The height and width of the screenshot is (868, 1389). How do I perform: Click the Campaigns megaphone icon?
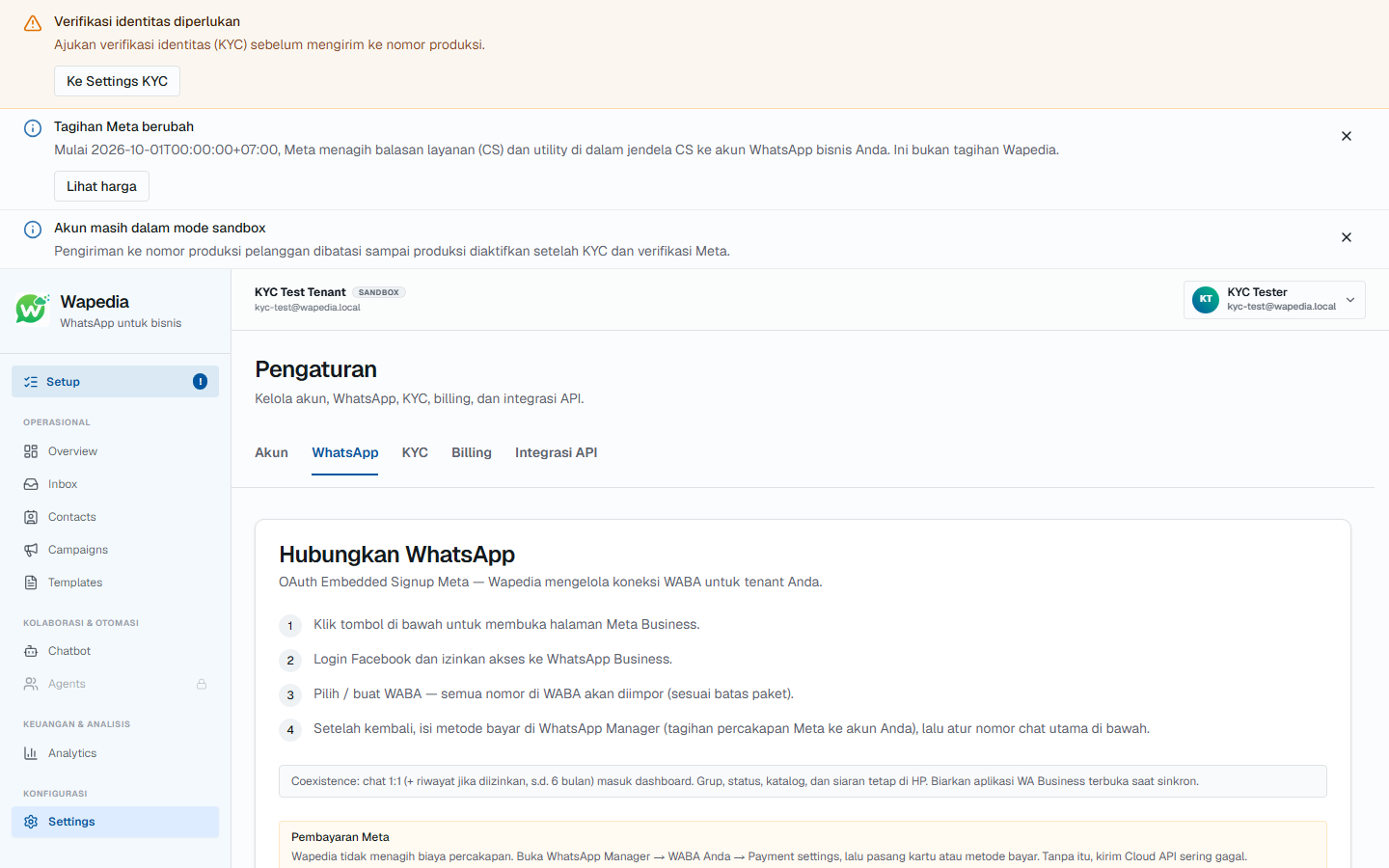(31, 550)
